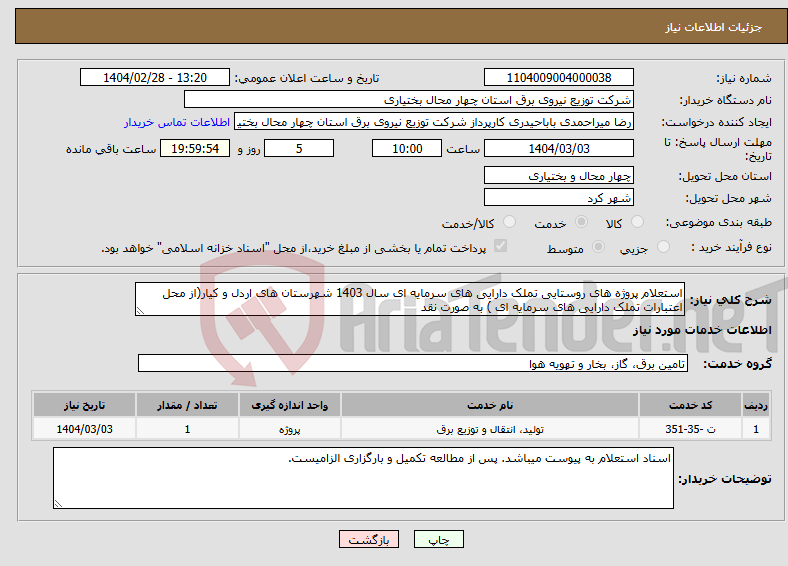Select the کالا/خدمت radio button
Image resolution: width=788 pixels, height=566 pixels.
pos(510,222)
